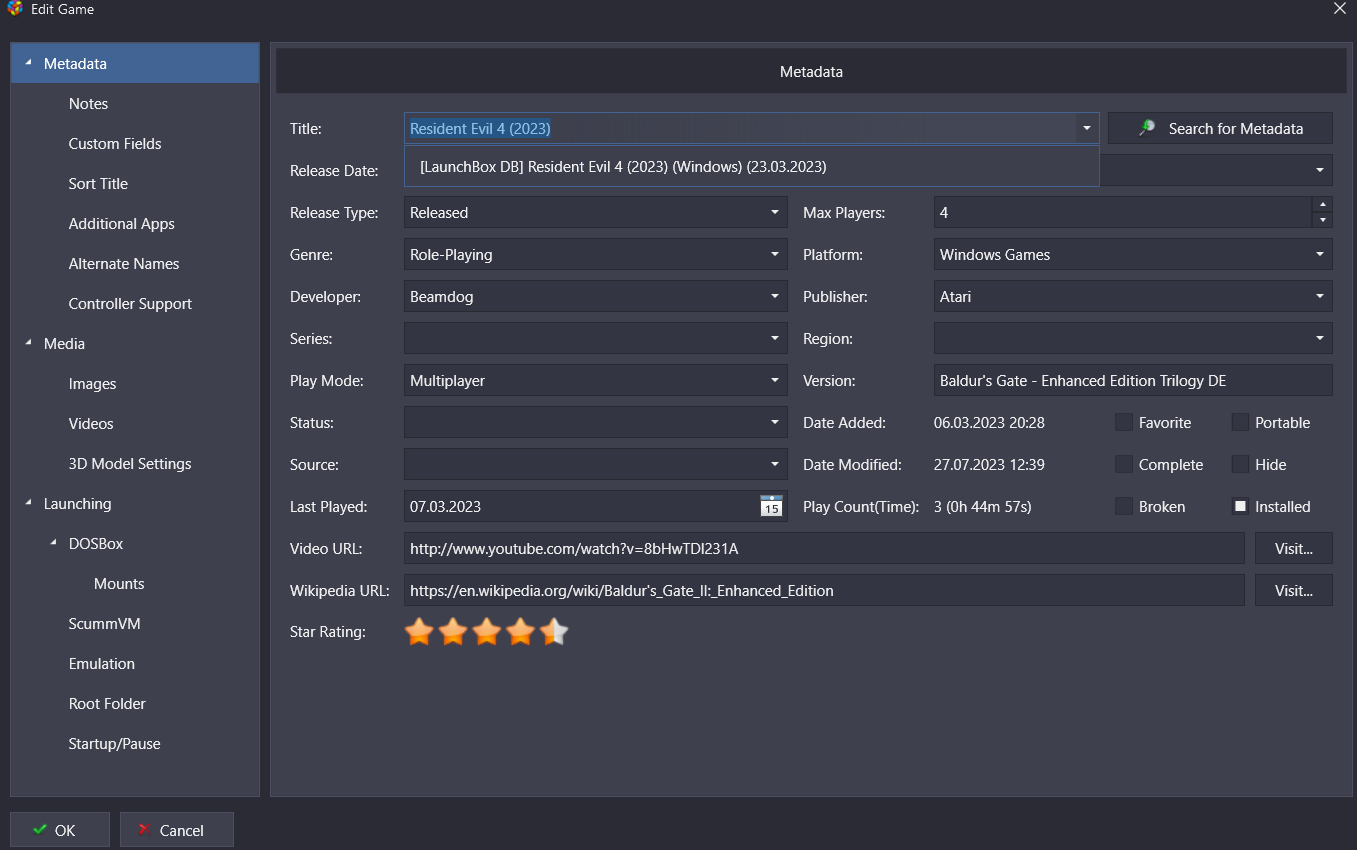Open the Videos section
This screenshot has height=850, width=1357.
(x=91, y=423)
